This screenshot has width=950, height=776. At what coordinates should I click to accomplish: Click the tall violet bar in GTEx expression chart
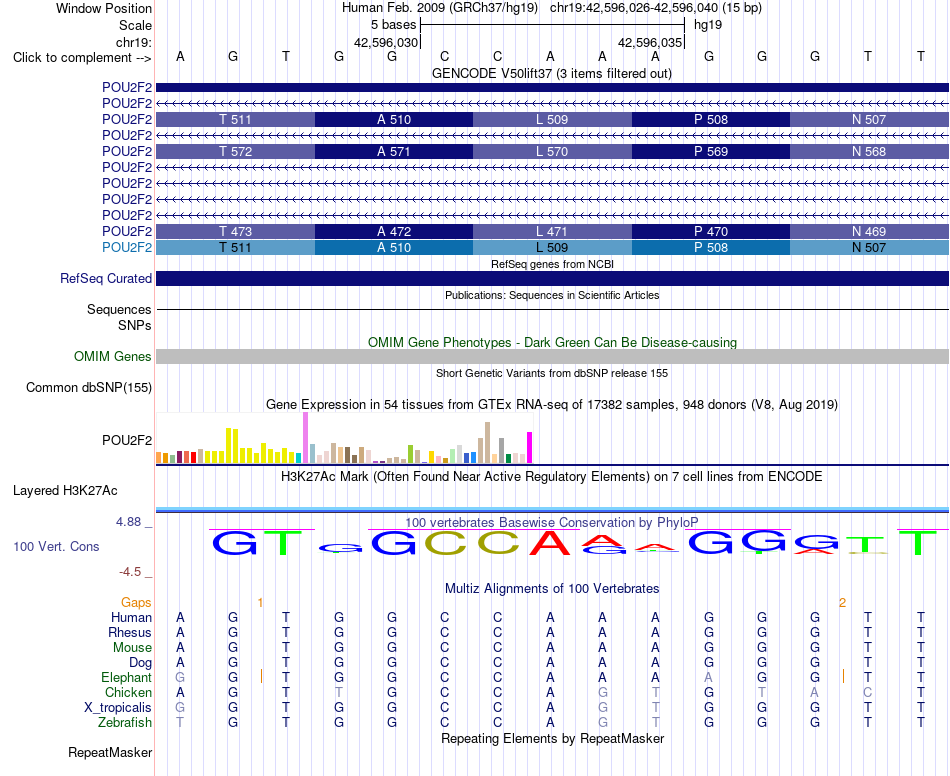click(x=305, y=438)
